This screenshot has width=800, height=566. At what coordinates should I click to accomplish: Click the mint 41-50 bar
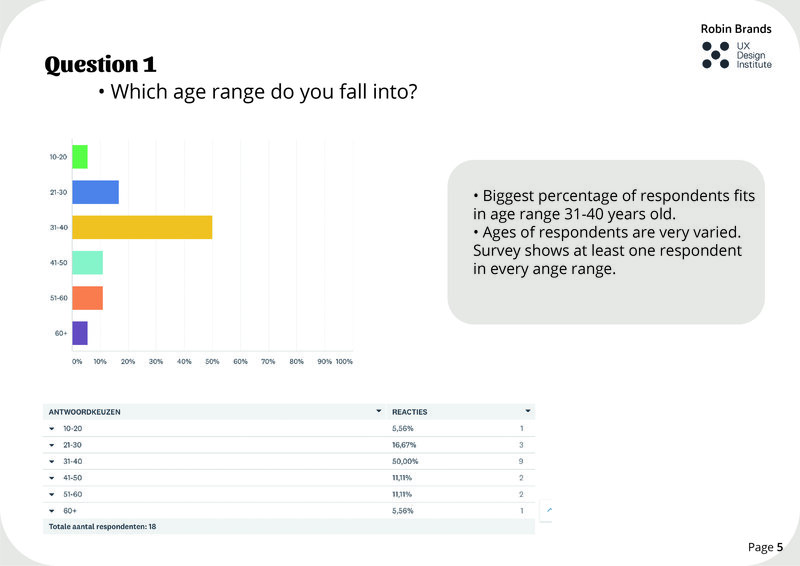87,262
